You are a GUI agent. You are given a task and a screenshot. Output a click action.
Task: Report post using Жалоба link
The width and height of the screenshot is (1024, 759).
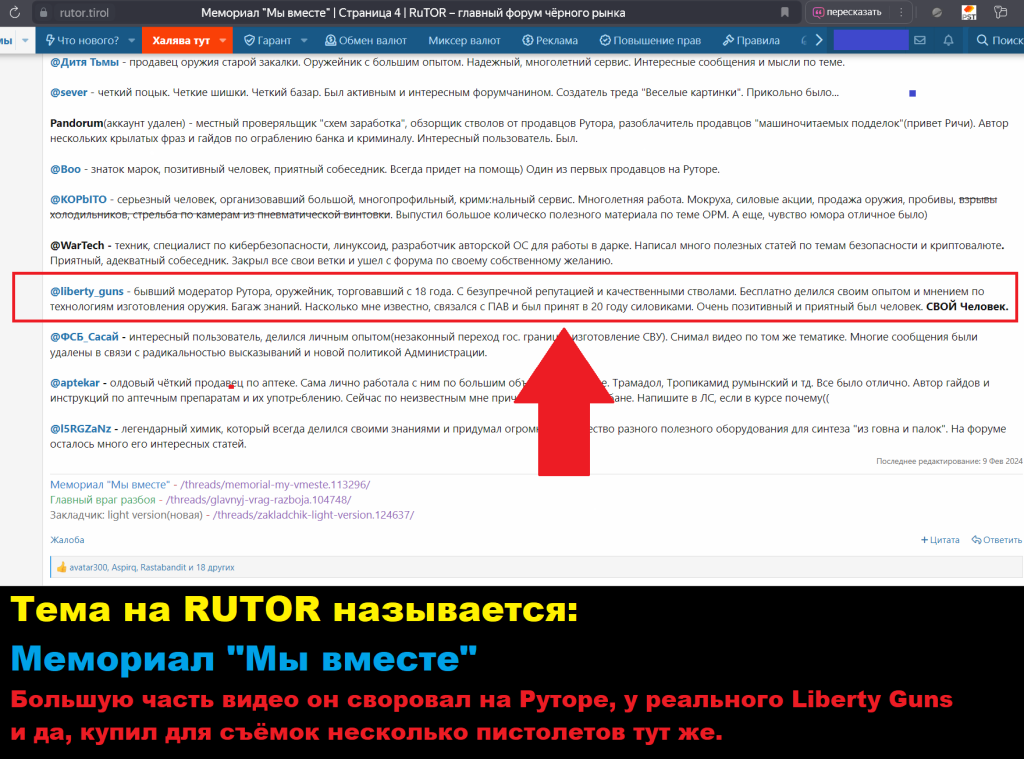pos(67,540)
